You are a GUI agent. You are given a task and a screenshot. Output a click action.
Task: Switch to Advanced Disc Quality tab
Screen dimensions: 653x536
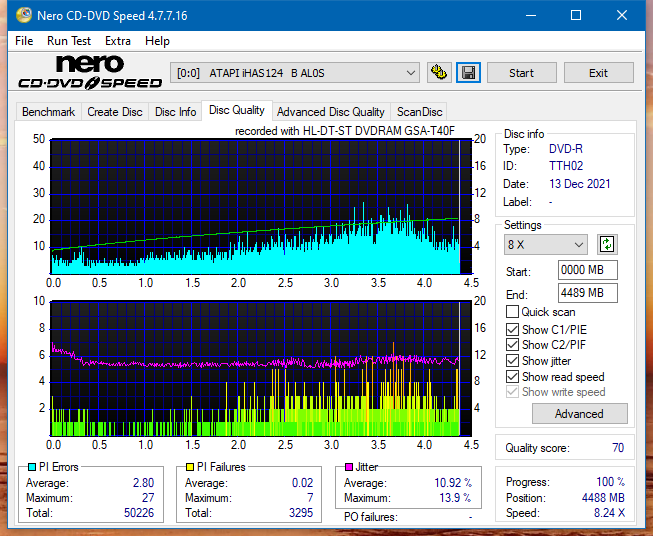(x=331, y=112)
